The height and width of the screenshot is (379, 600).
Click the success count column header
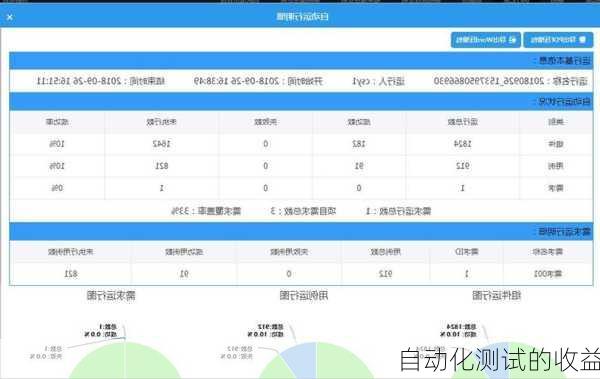point(359,122)
